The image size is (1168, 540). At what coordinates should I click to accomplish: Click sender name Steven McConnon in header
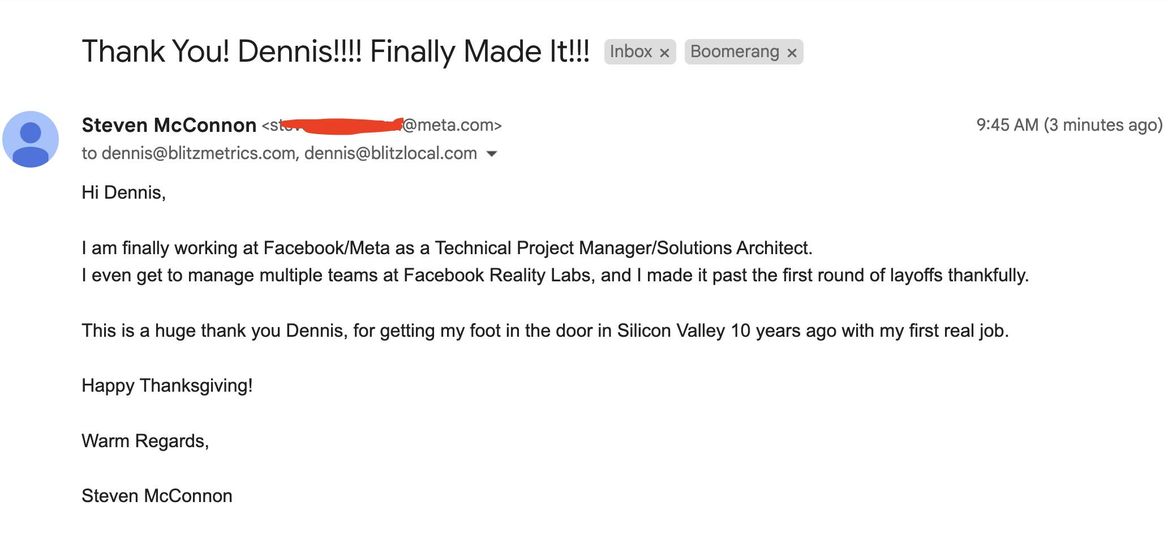click(x=169, y=125)
